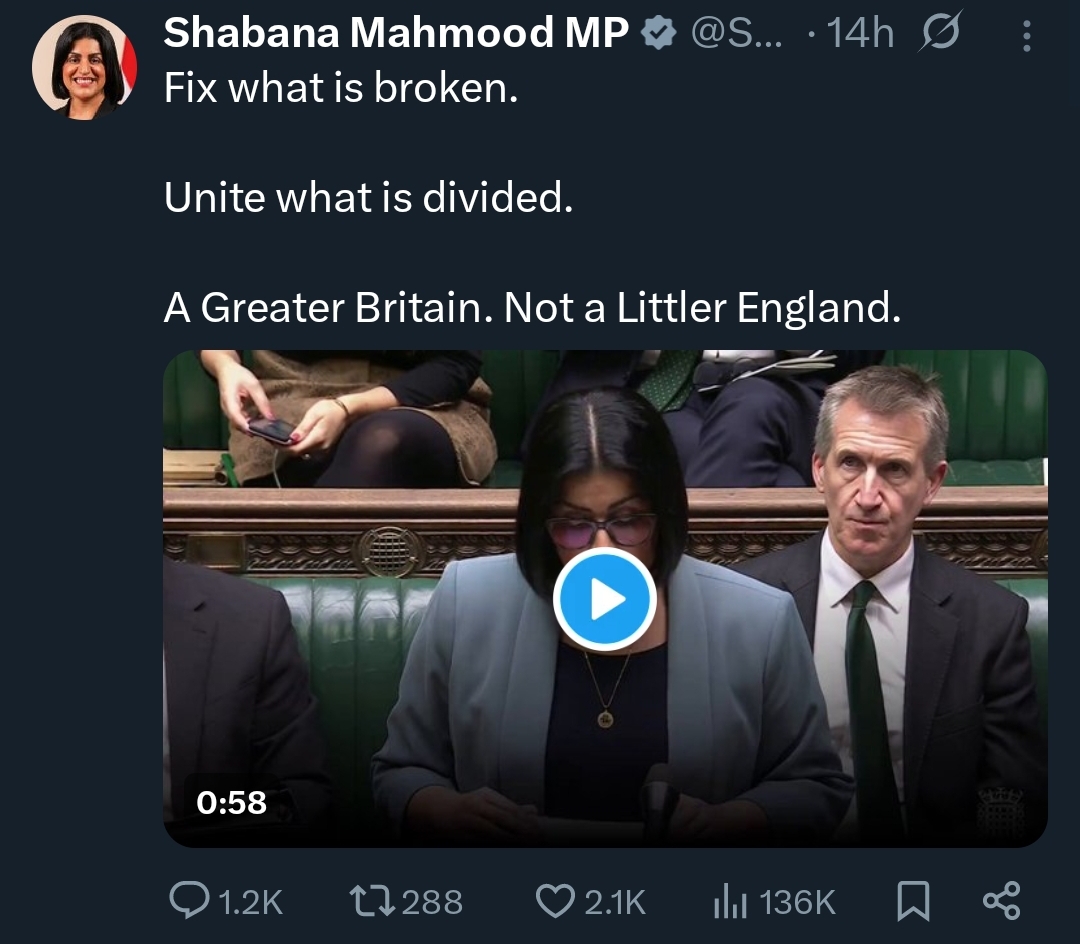Viewport: 1080px width, 944px height.
Task: Click the Shabana Mahmood MP display name
Action: click(396, 34)
